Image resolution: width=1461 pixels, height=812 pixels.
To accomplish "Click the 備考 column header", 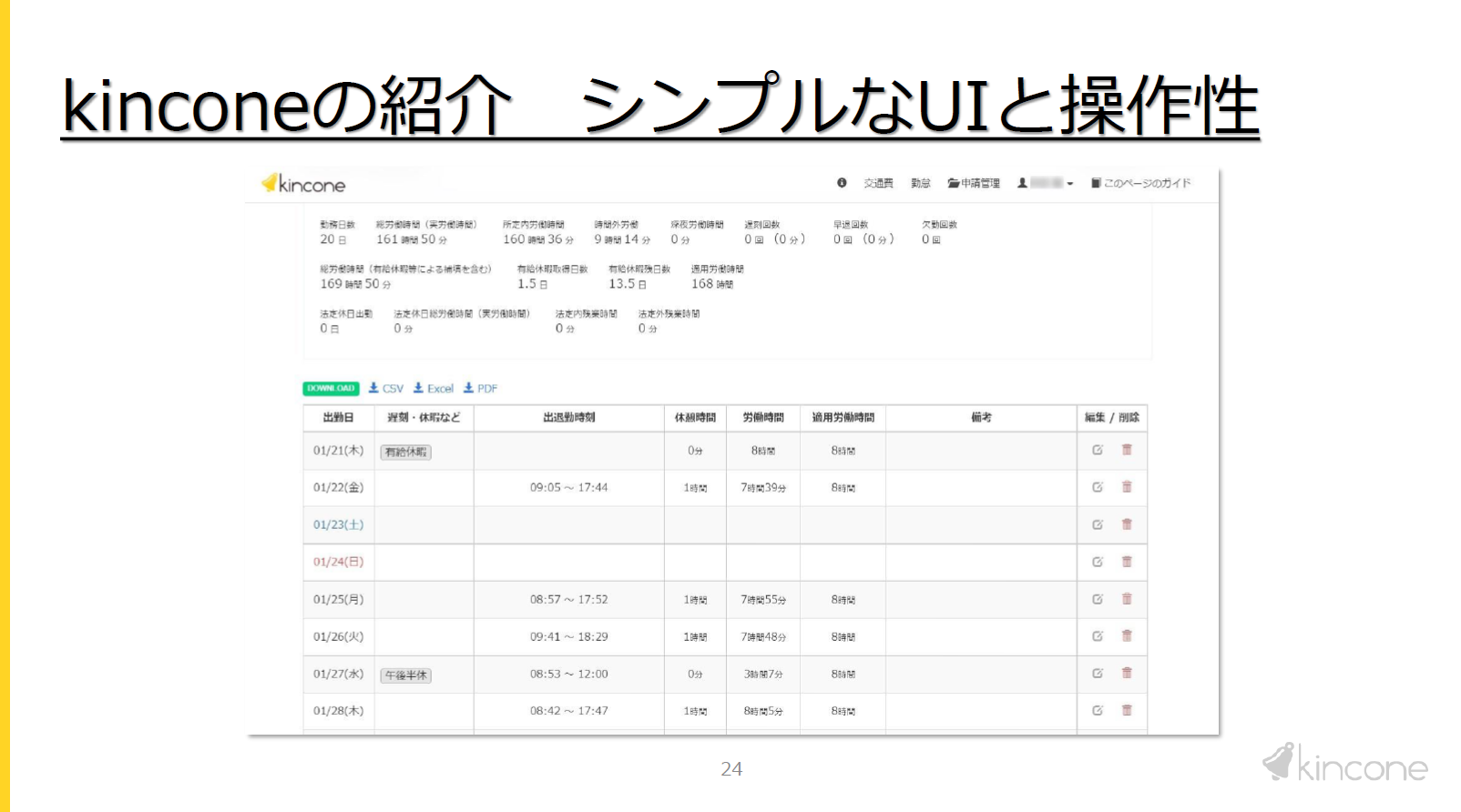I will pos(981,418).
